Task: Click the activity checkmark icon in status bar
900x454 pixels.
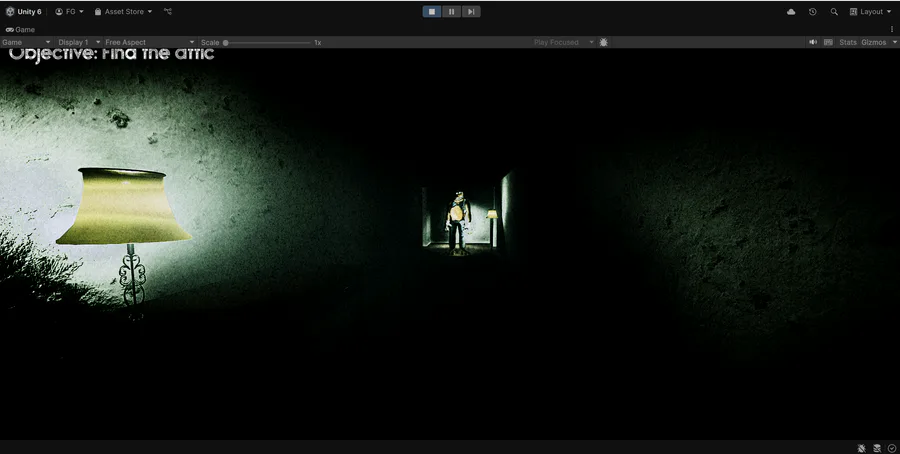Action: tap(892, 448)
